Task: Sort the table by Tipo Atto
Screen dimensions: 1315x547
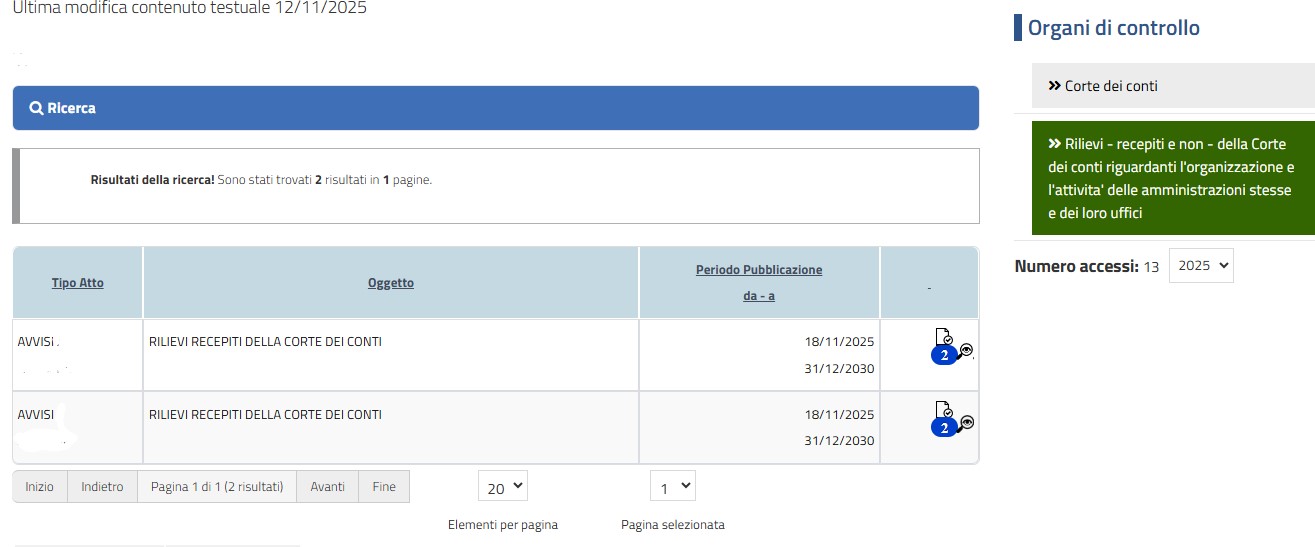Action: (78, 283)
